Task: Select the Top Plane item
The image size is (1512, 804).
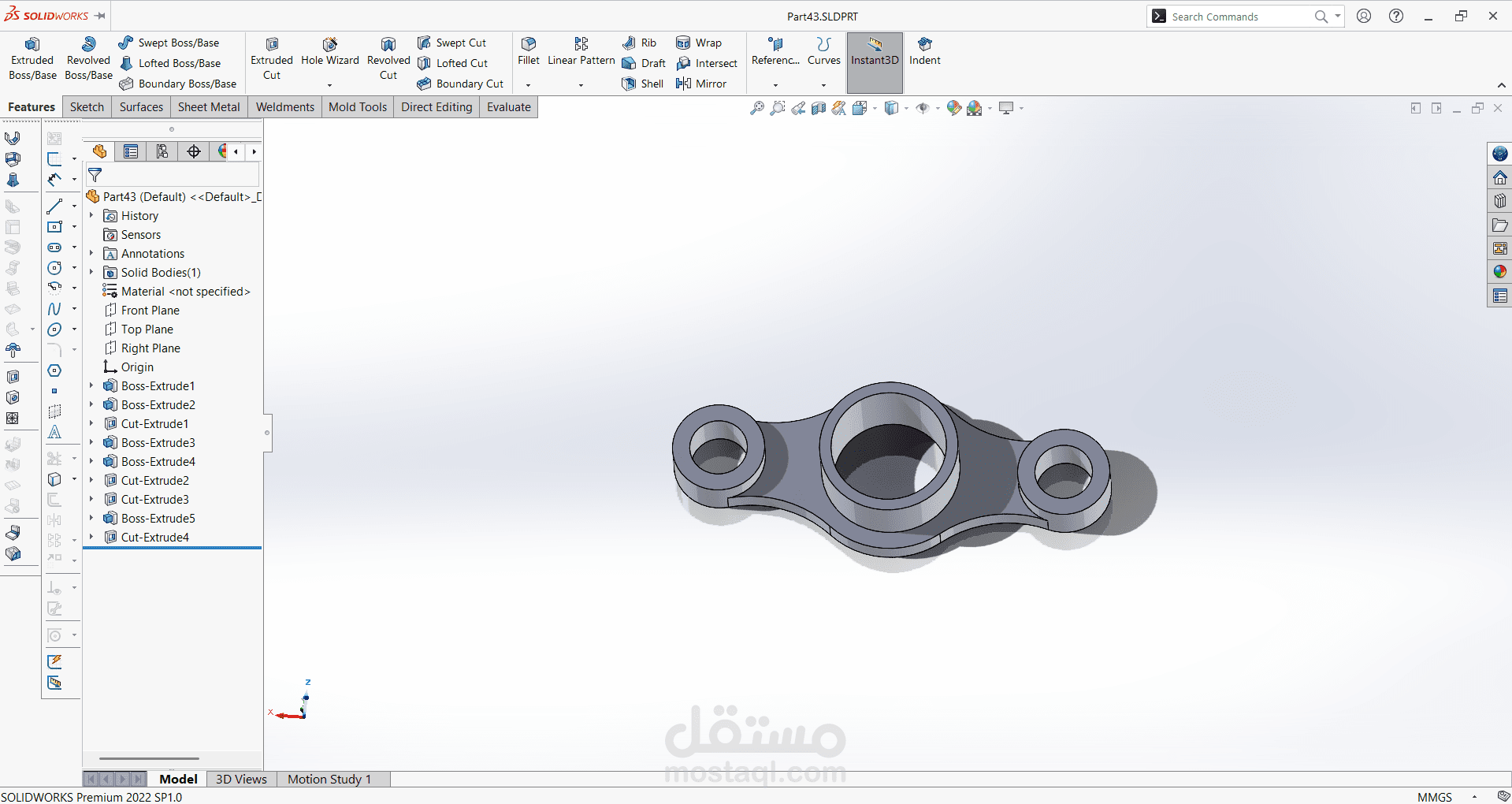Action: (x=139, y=329)
